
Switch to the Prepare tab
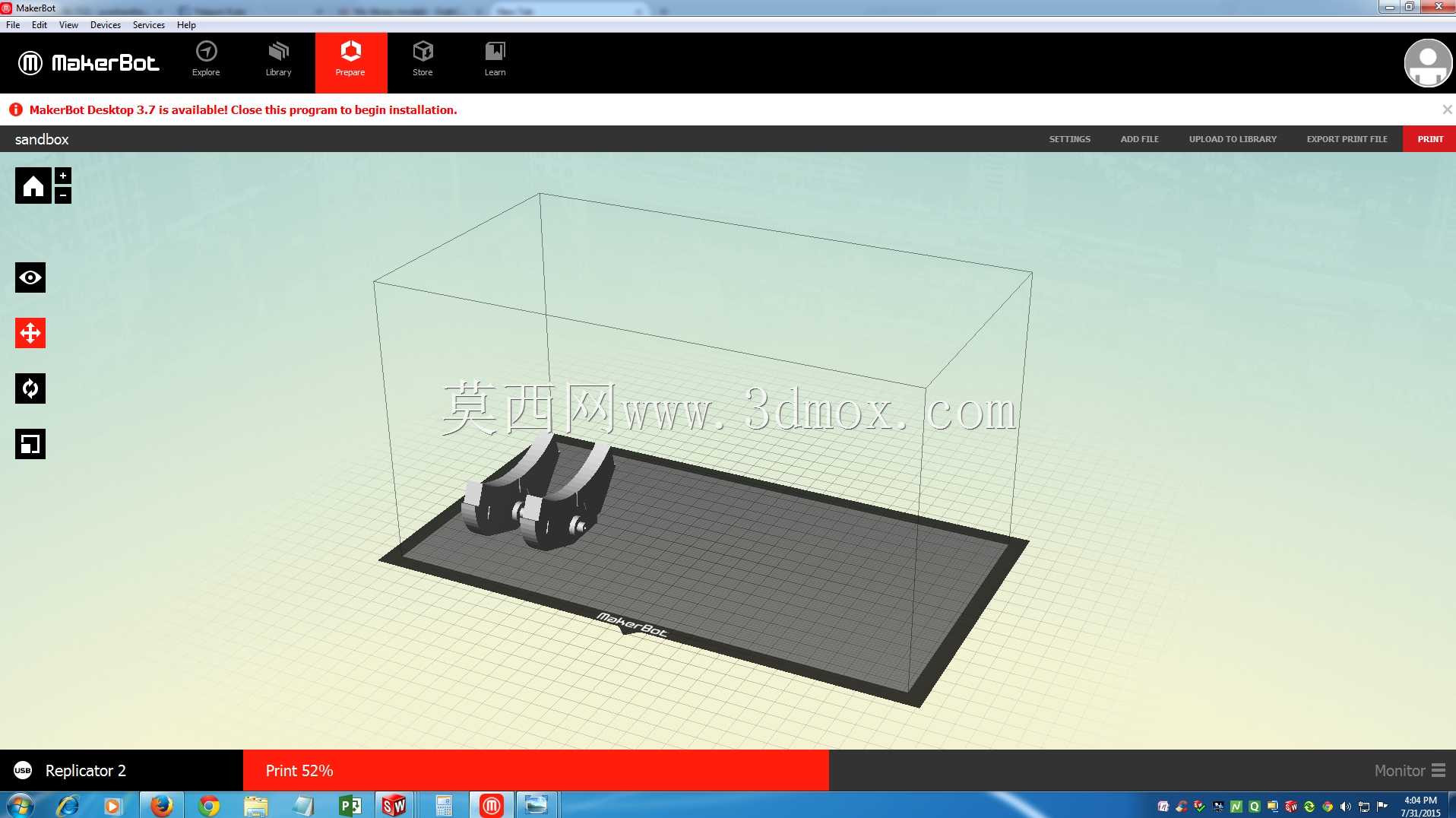pos(351,62)
